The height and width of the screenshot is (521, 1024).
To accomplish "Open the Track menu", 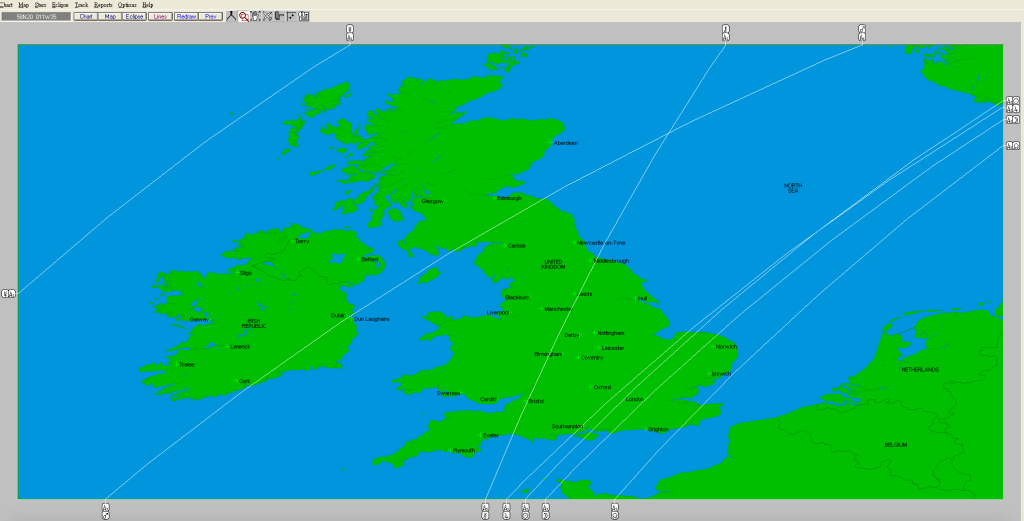I will pyautogui.click(x=81, y=5).
